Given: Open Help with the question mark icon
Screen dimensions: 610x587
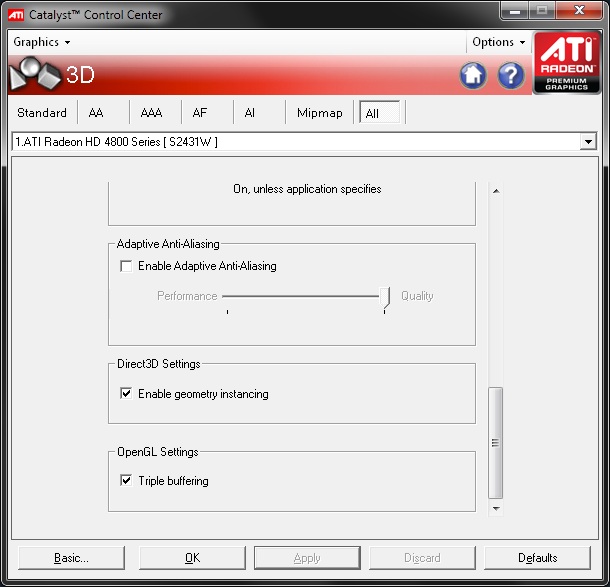Looking at the screenshot, I should (x=511, y=75).
